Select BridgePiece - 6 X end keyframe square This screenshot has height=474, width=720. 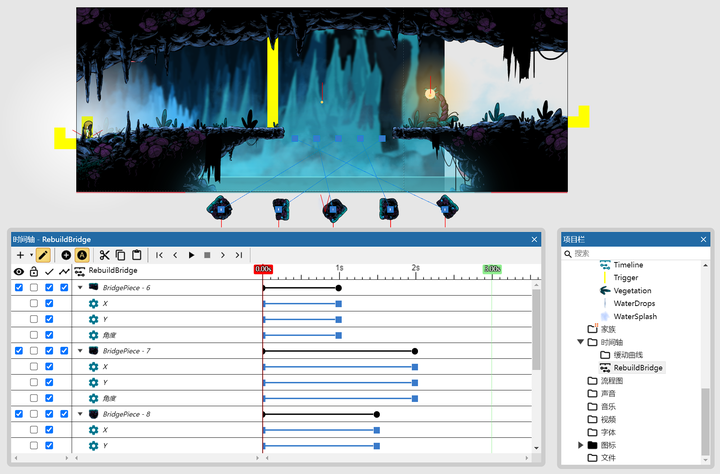point(339,304)
